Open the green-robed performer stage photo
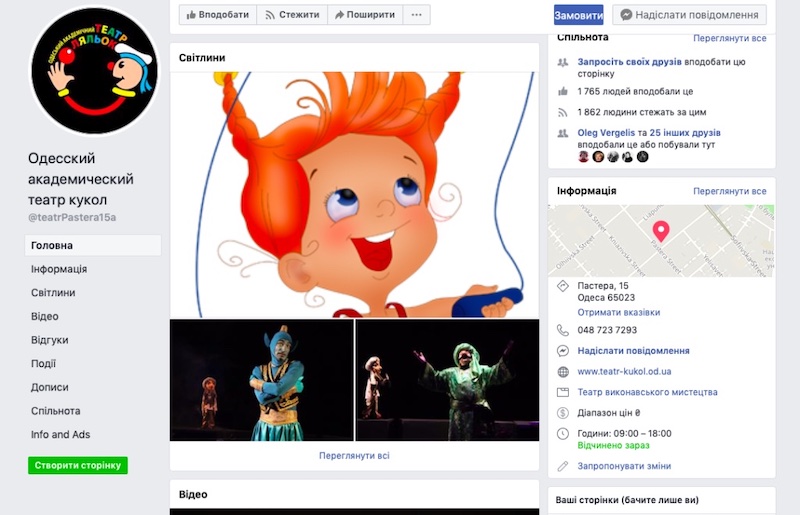This screenshot has width=800, height=515. pyautogui.click(x=447, y=380)
